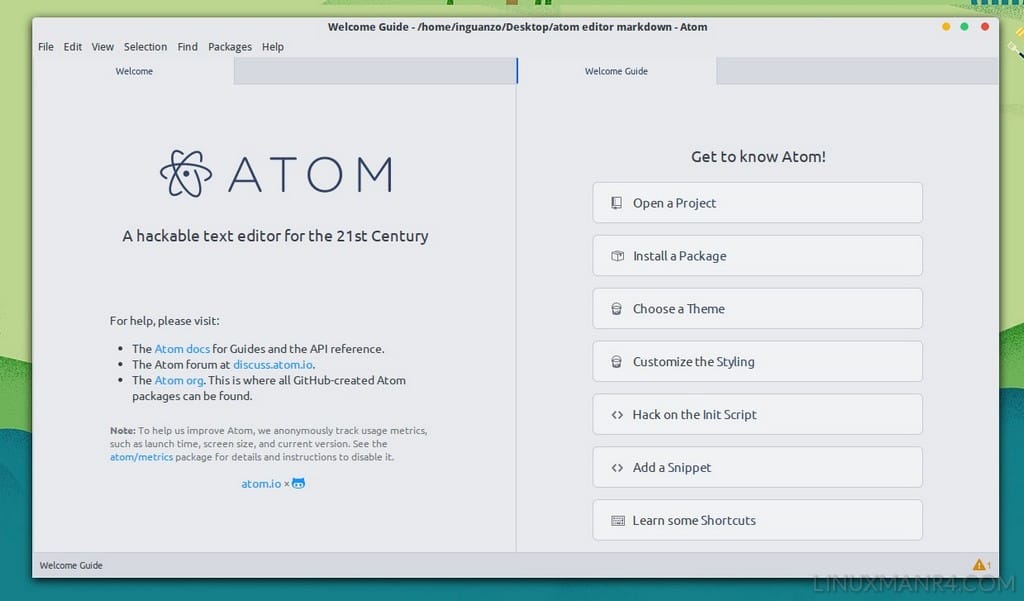Open the Atom docs link

click(181, 348)
